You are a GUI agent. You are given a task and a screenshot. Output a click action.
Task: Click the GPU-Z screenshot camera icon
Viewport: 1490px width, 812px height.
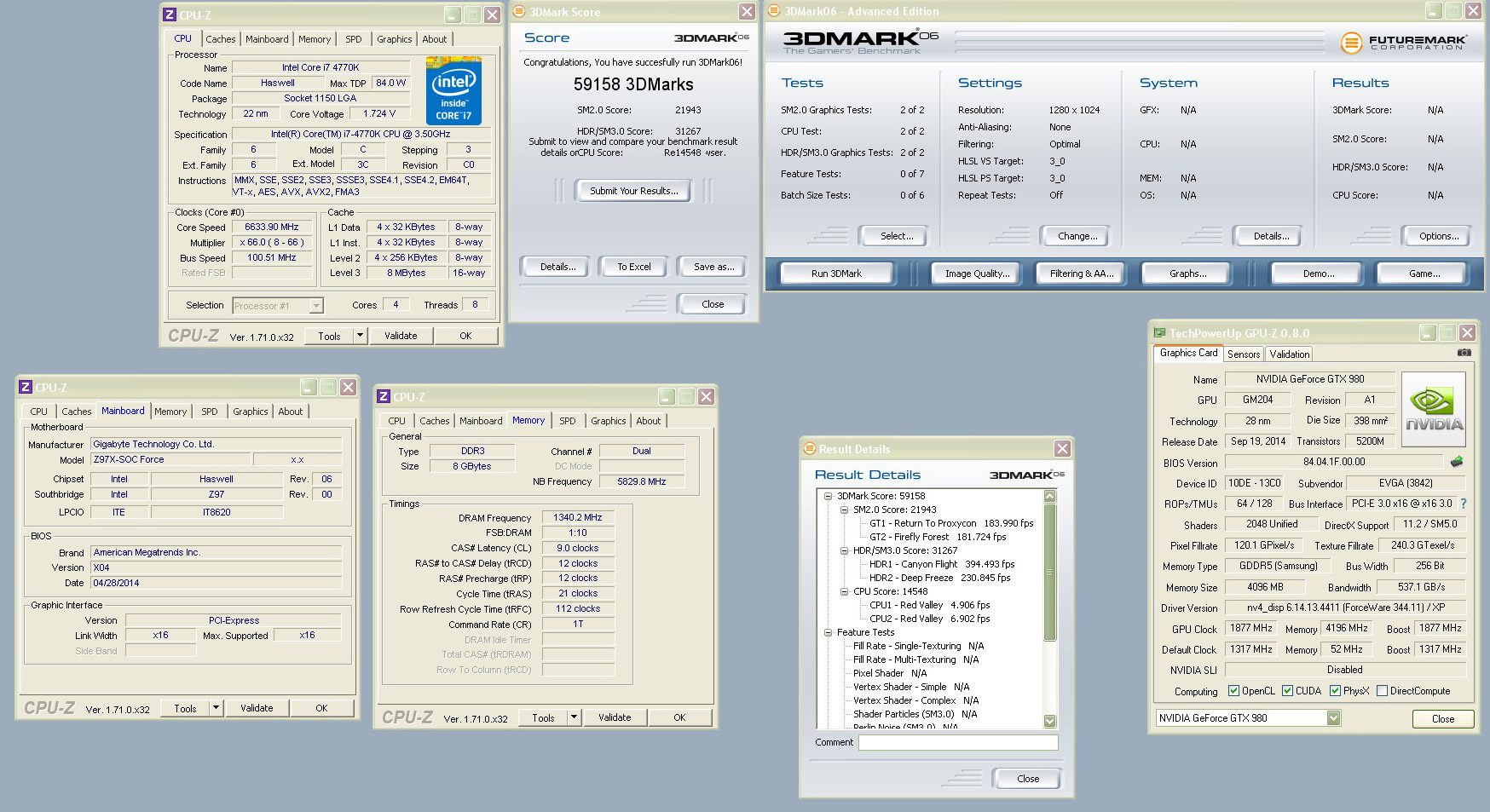(1464, 353)
